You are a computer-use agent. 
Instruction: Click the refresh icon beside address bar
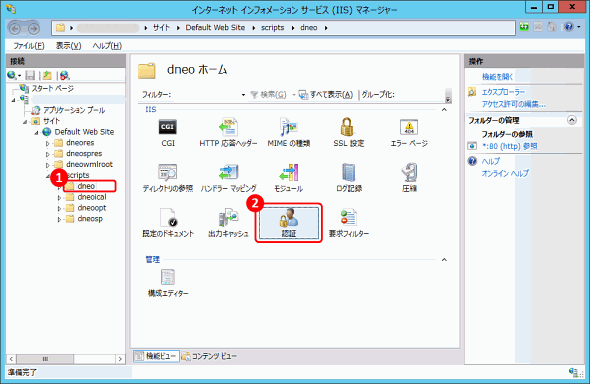(x=524, y=27)
